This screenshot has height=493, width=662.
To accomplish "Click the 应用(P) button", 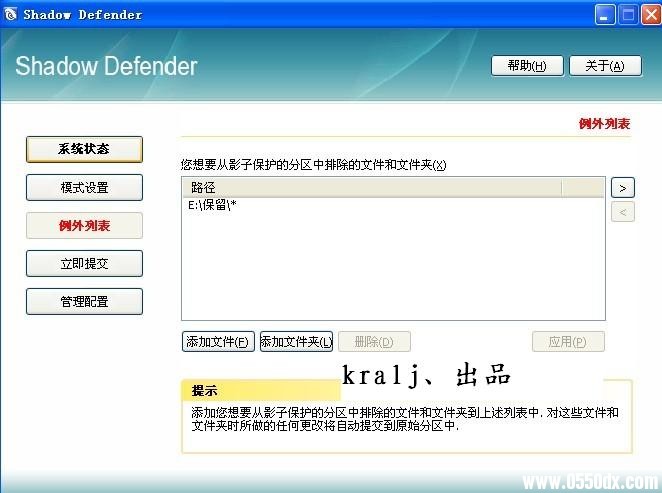I will point(568,341).
